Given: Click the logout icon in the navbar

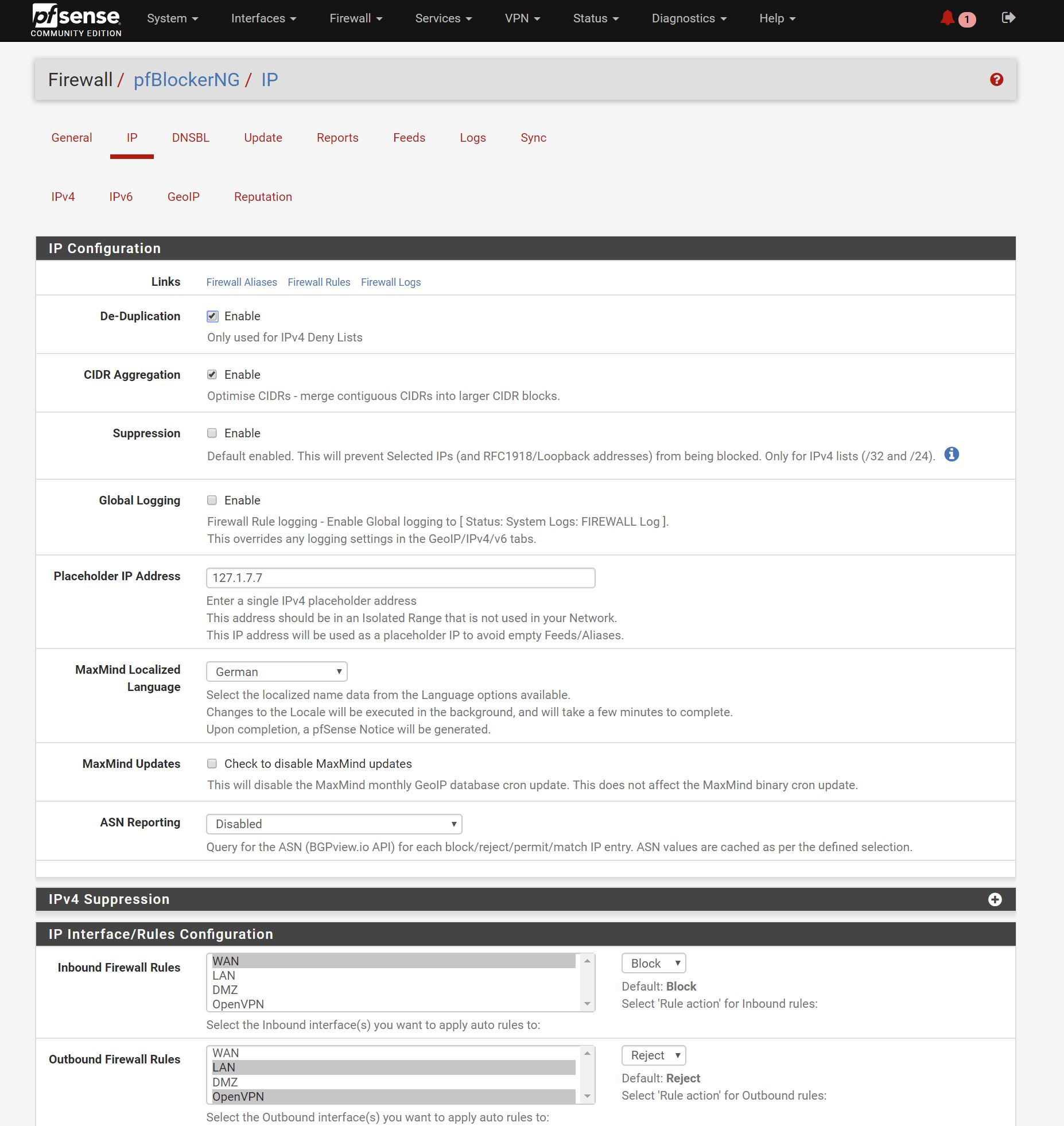Looking at the screenshot, I should 1008,18.
